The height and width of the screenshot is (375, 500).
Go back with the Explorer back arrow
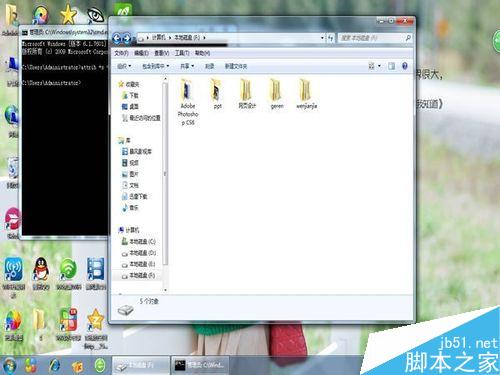pyautogui.click(x=117, y=39)
